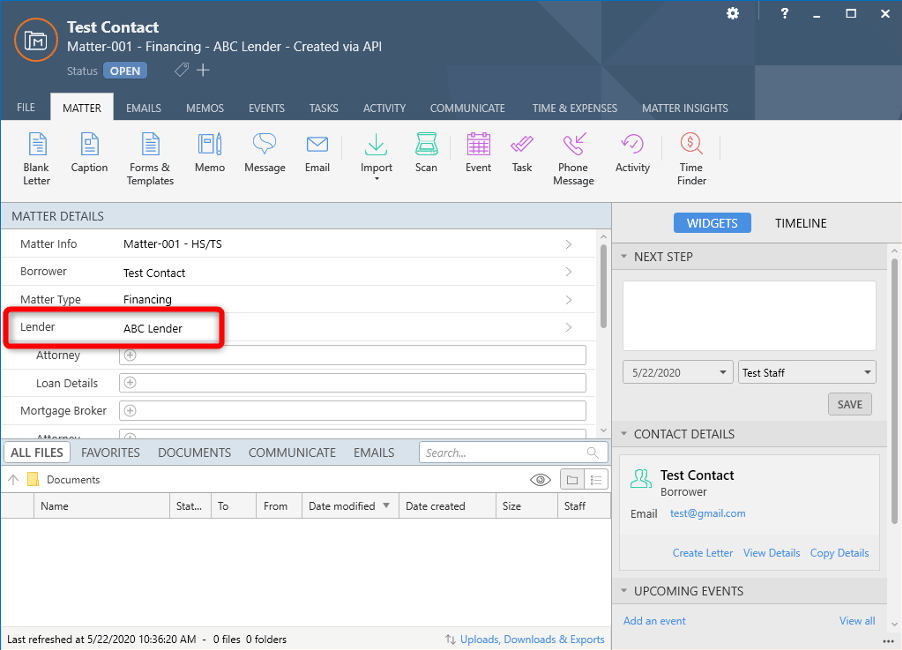Open the Import menu
This screenshot has height=650, width=902.
point(376,156)
